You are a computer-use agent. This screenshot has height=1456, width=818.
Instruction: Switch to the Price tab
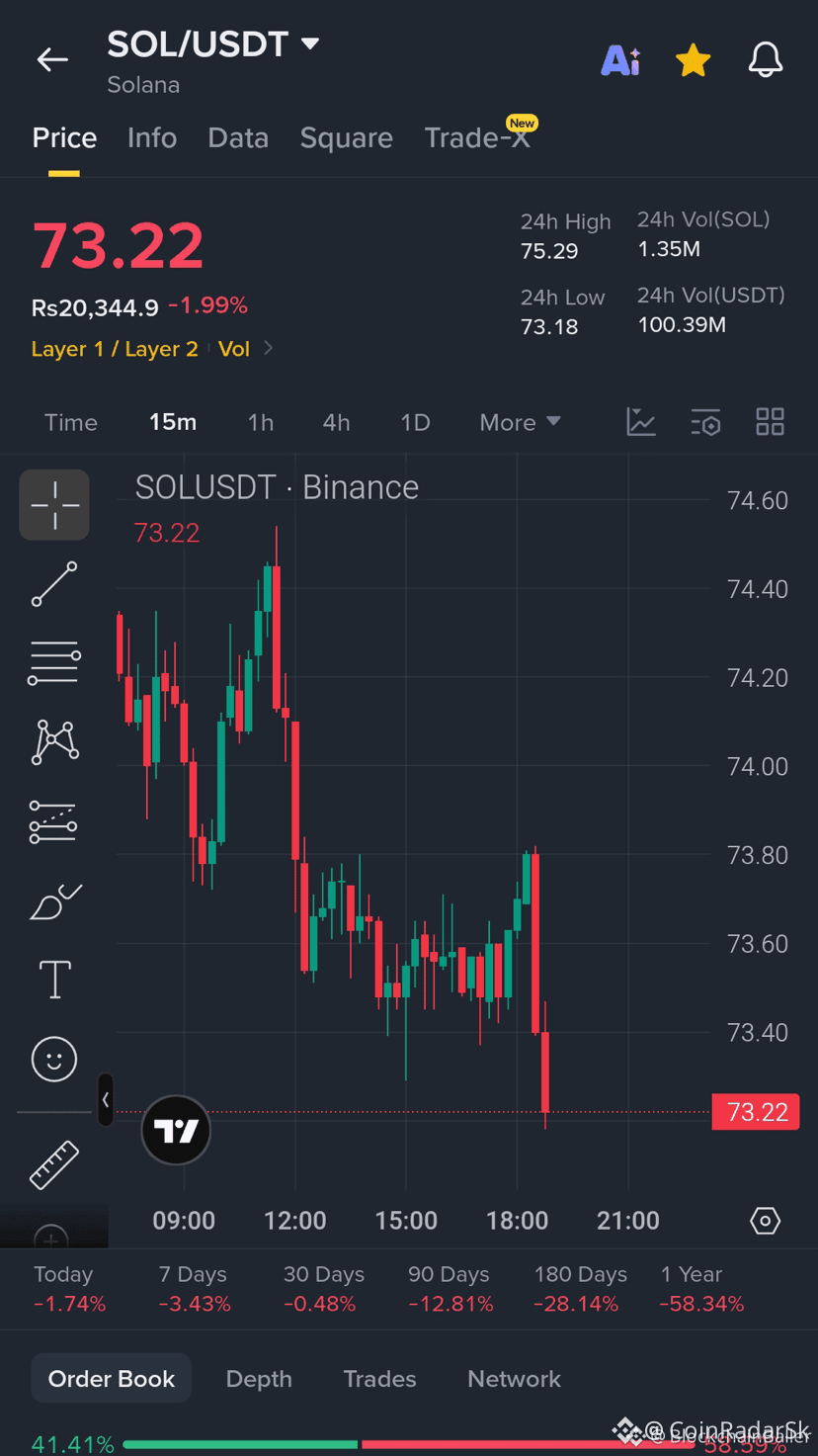click(x=64, y=137)
